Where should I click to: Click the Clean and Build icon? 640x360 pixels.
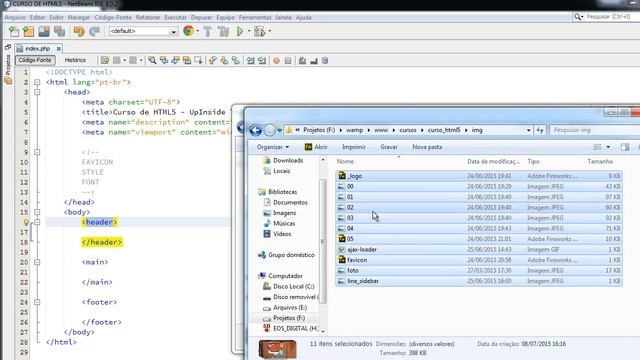point(223,31)
